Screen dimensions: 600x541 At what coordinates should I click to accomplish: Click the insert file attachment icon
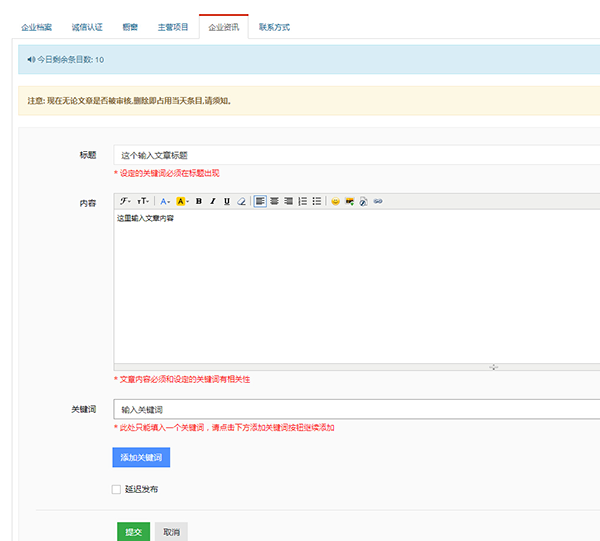click(x=364, y=201)
